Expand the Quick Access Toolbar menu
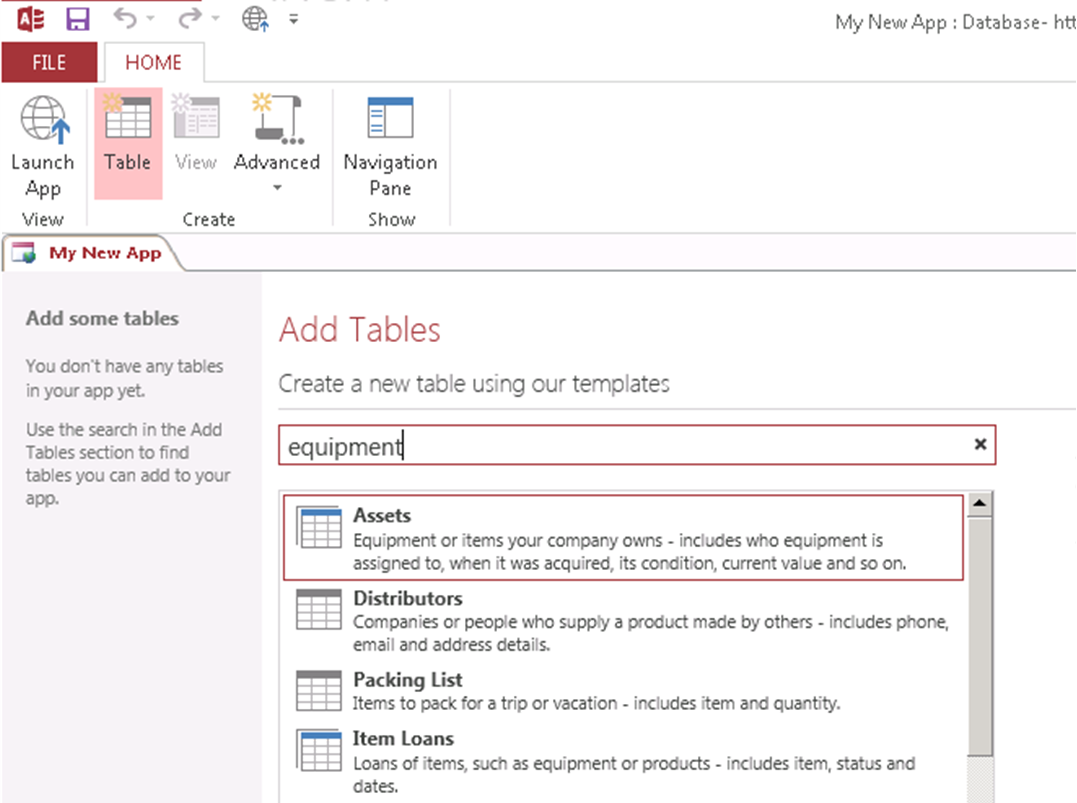 click(293, 20)
